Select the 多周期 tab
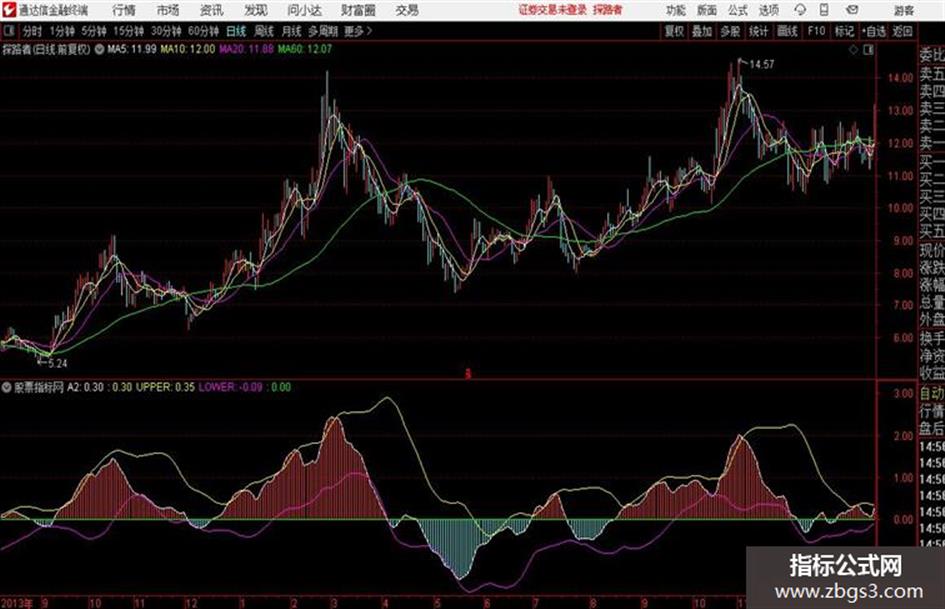 pyautogui.click(x=323, y=31)
